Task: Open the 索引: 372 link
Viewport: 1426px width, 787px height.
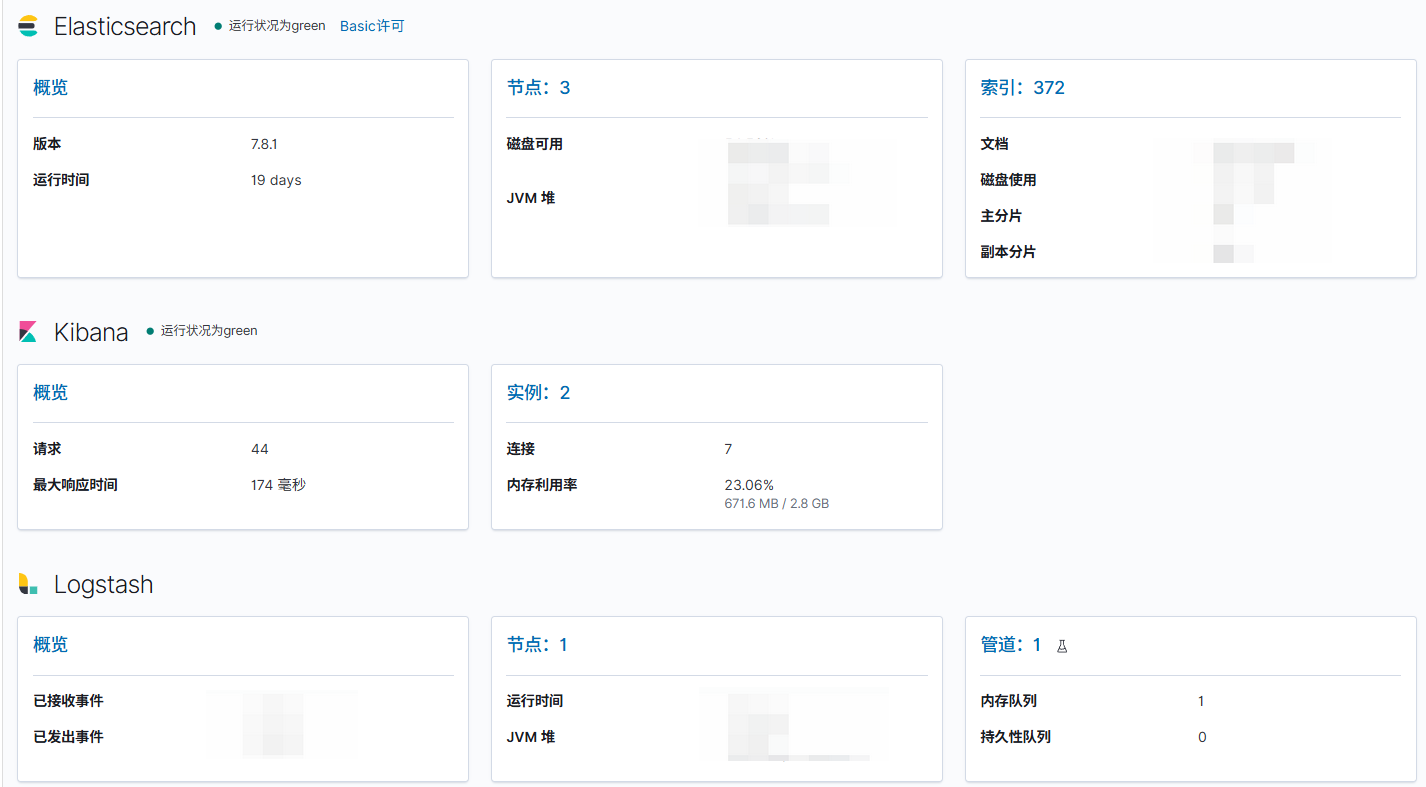Action: [x=1022, y=88]
